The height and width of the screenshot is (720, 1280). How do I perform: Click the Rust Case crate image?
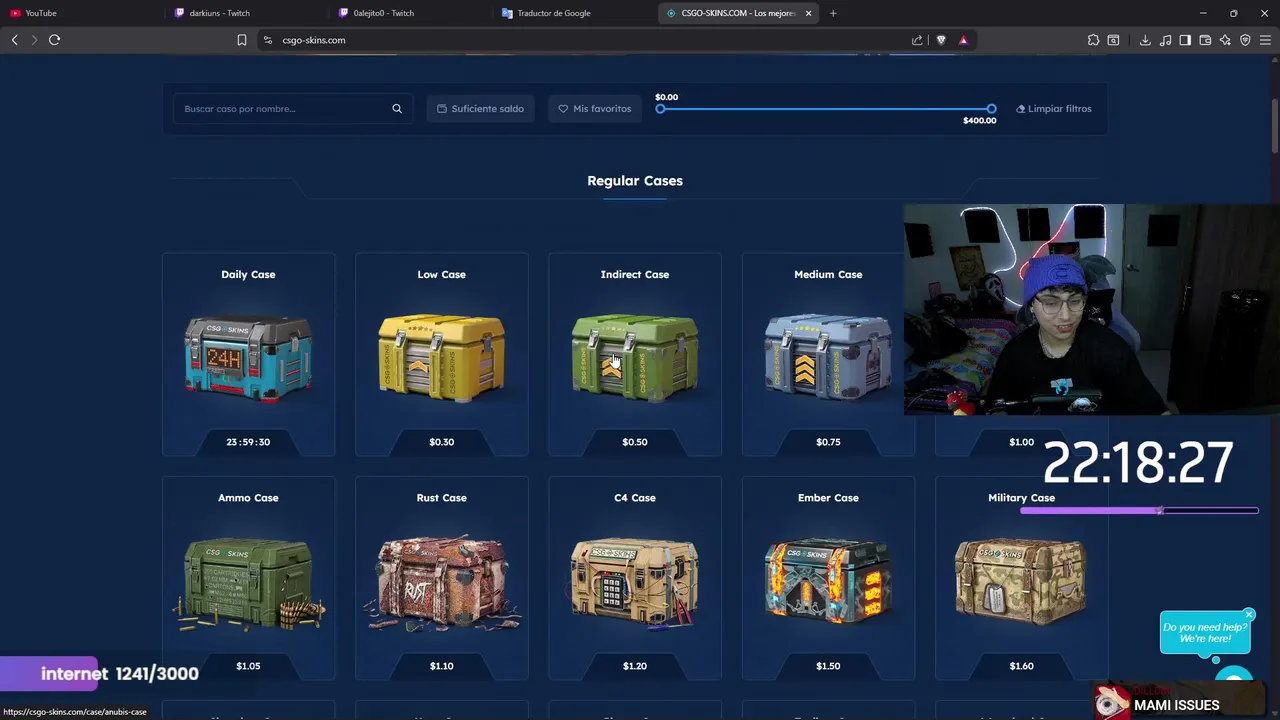coord(441,584)
